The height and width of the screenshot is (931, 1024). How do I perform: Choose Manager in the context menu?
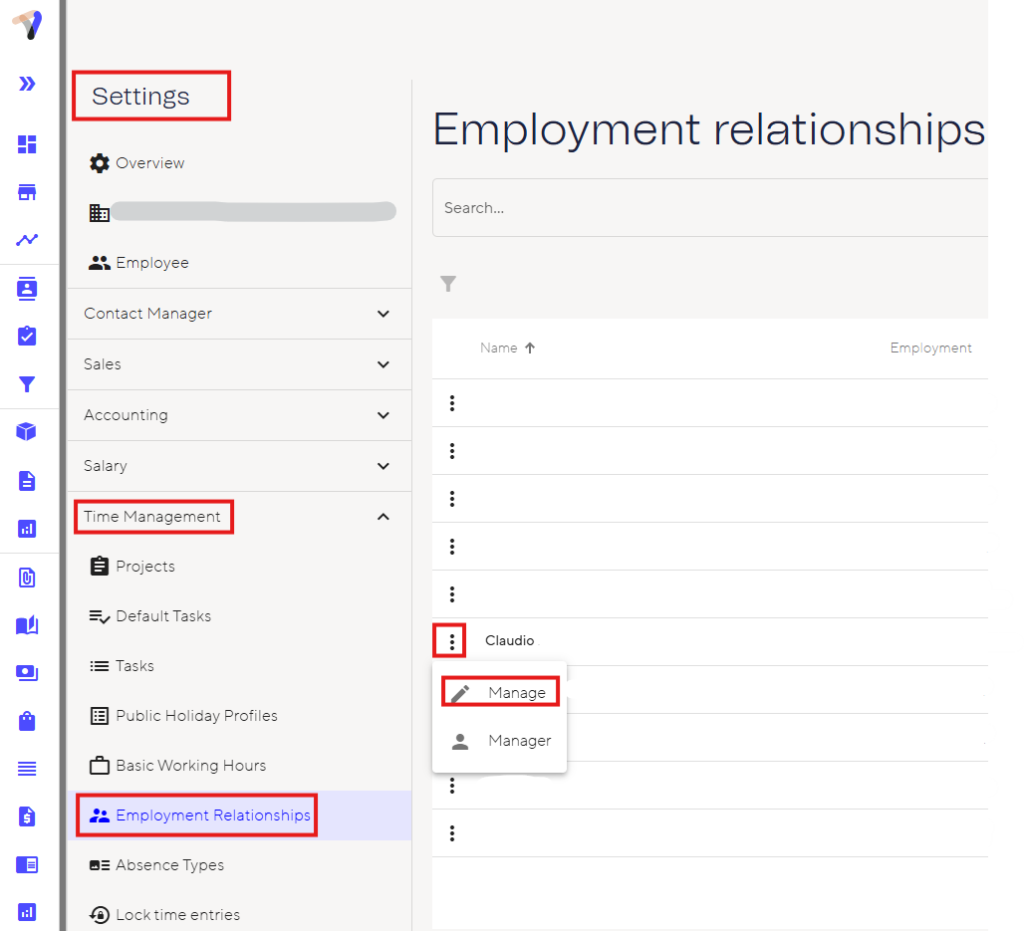[518, 741]
